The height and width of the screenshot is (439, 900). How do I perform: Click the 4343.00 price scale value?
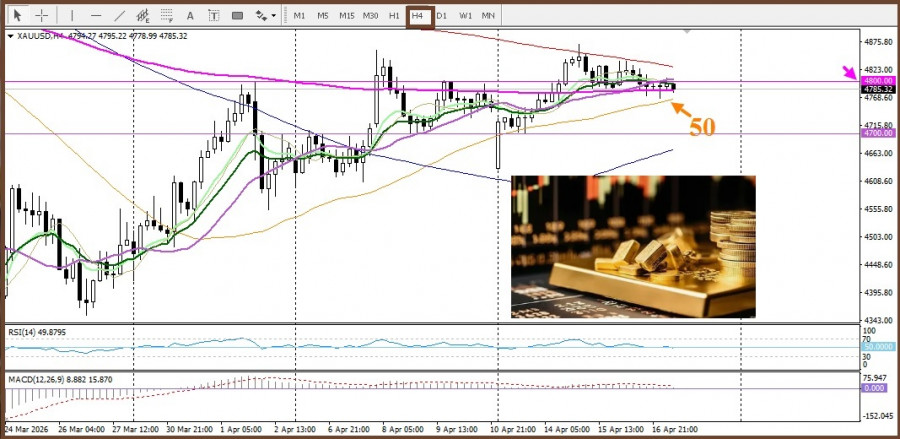pos(878,320)
